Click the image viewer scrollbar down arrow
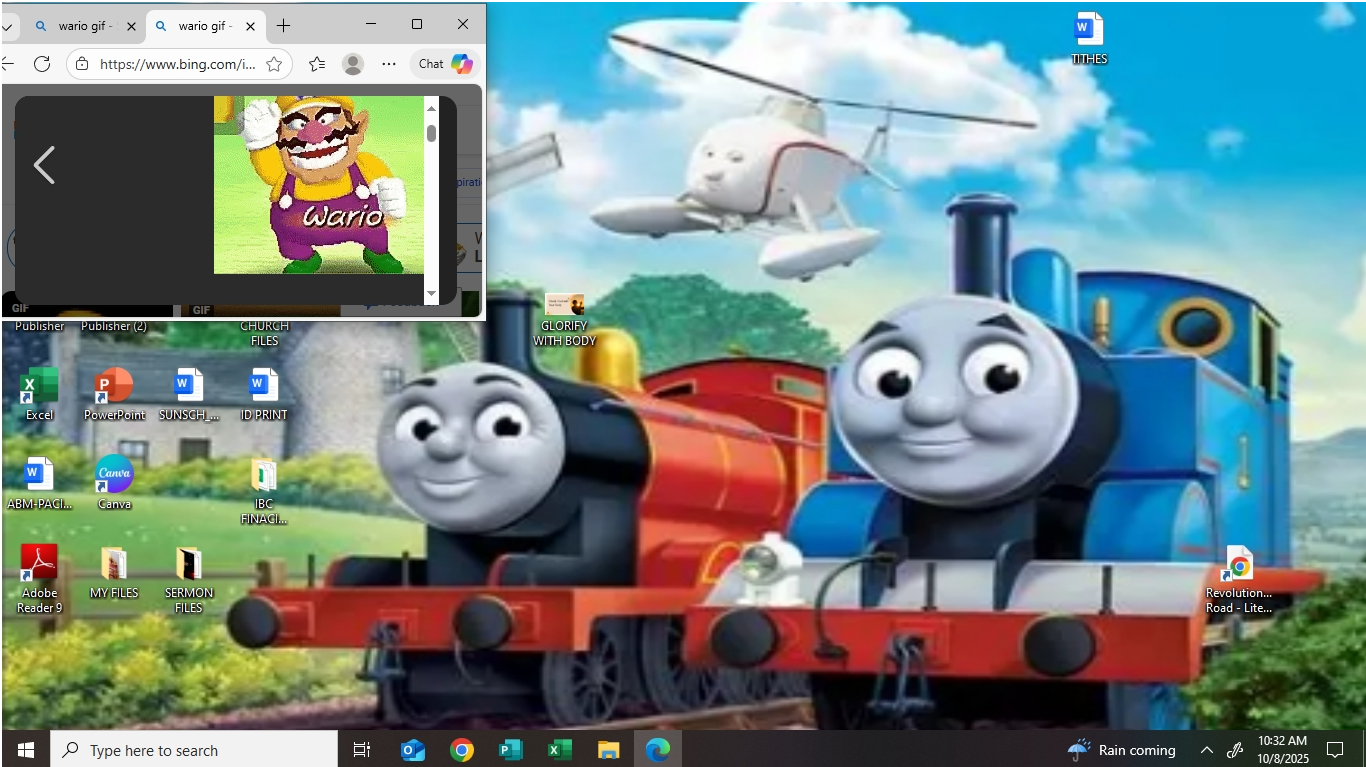 (x=432, y=294)
